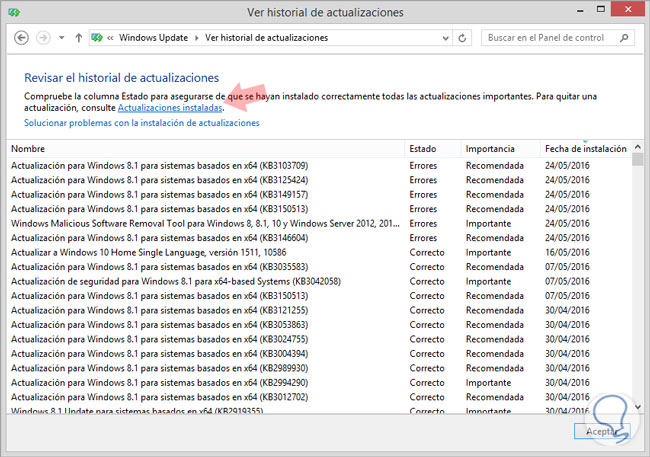The height and width of the screenshot is (457, 650).
Task: Click the Forward arrow navigation button
Action: click(43, 38)
